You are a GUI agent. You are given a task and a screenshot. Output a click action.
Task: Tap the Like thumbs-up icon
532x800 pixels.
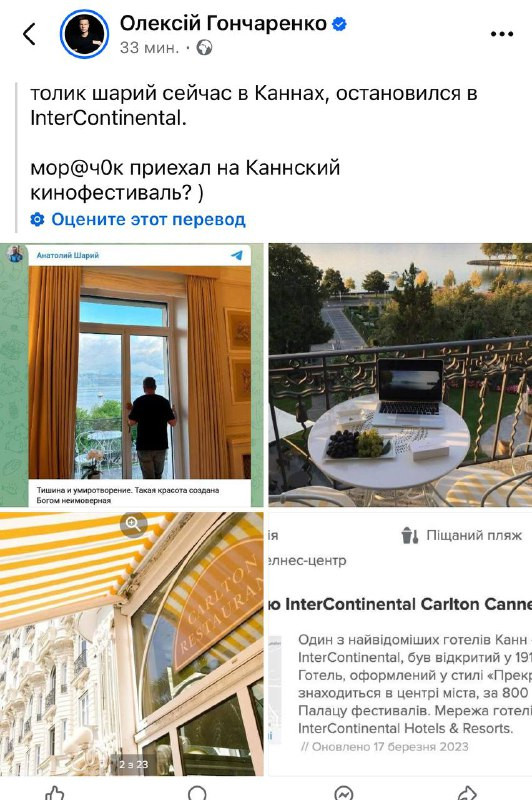55,793
